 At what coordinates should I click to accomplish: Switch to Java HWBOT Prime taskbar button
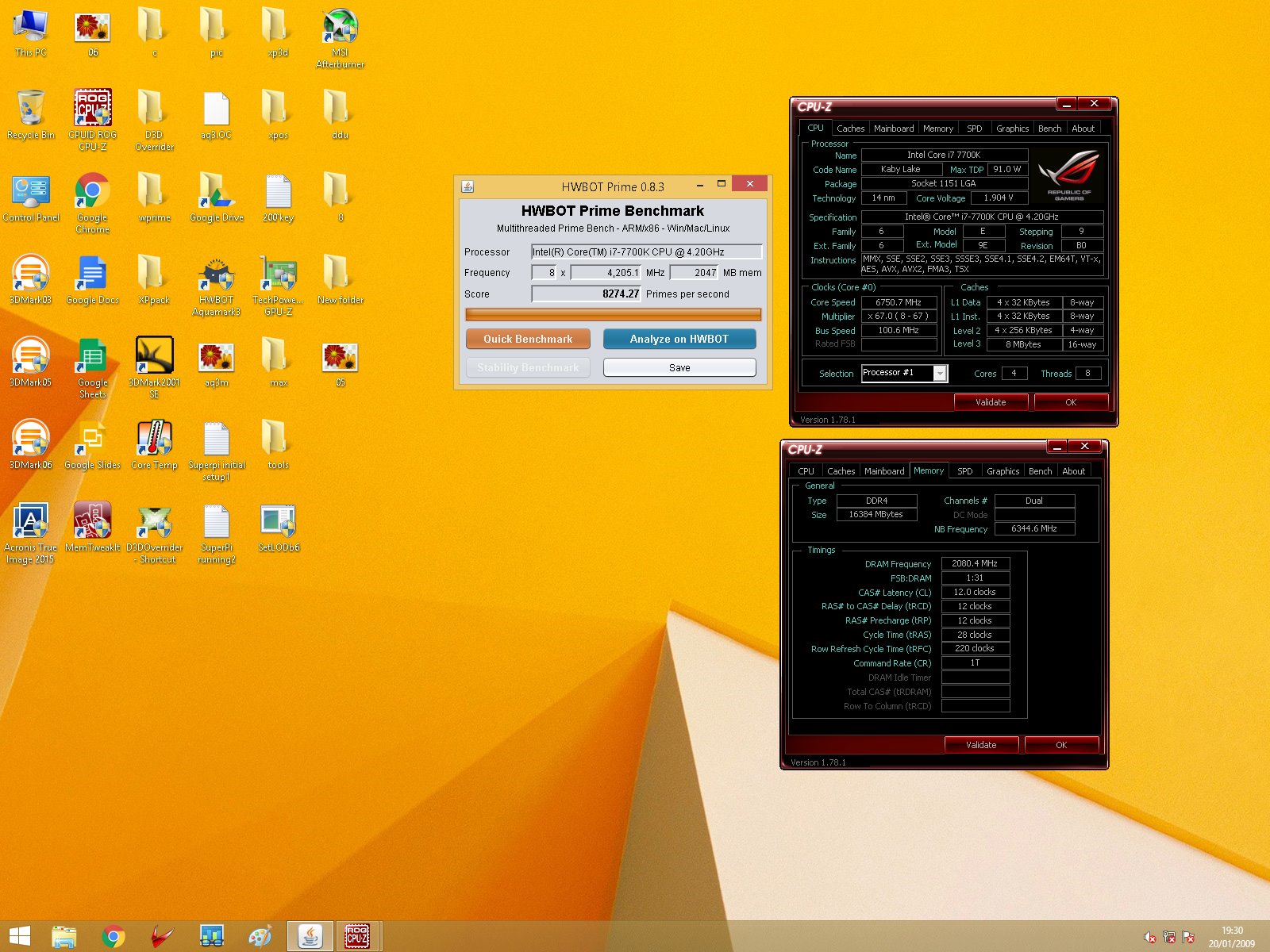(x=310, y=936)
